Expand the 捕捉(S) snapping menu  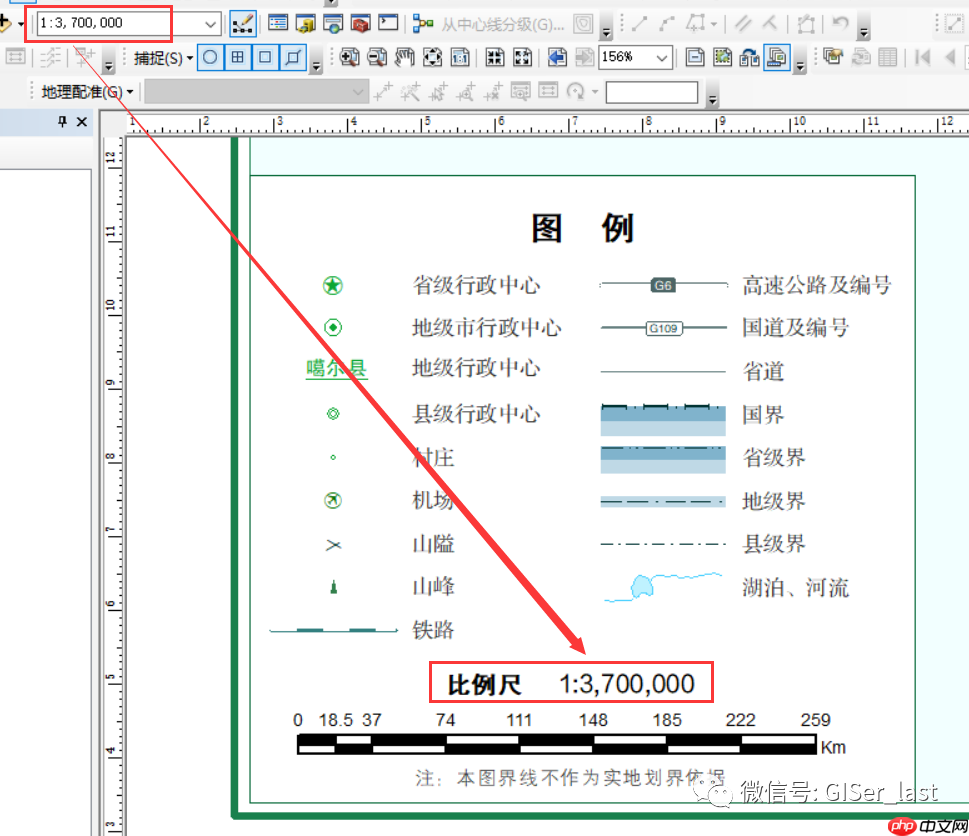coord(160,58)
